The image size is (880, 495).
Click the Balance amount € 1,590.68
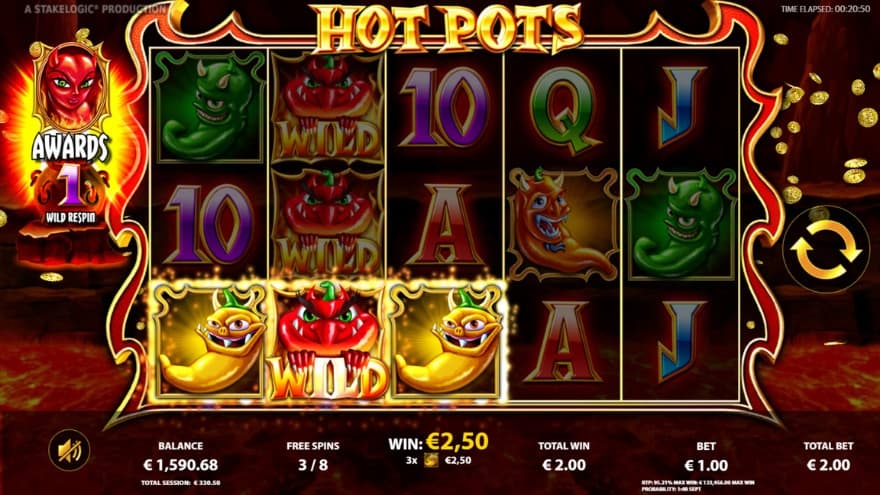pos(181,465)
